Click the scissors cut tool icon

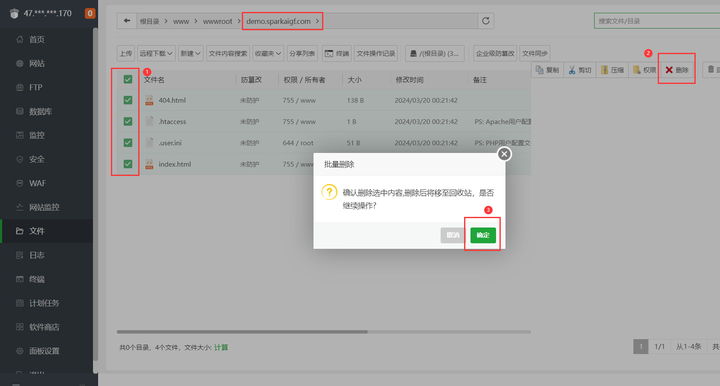point(572,70)
